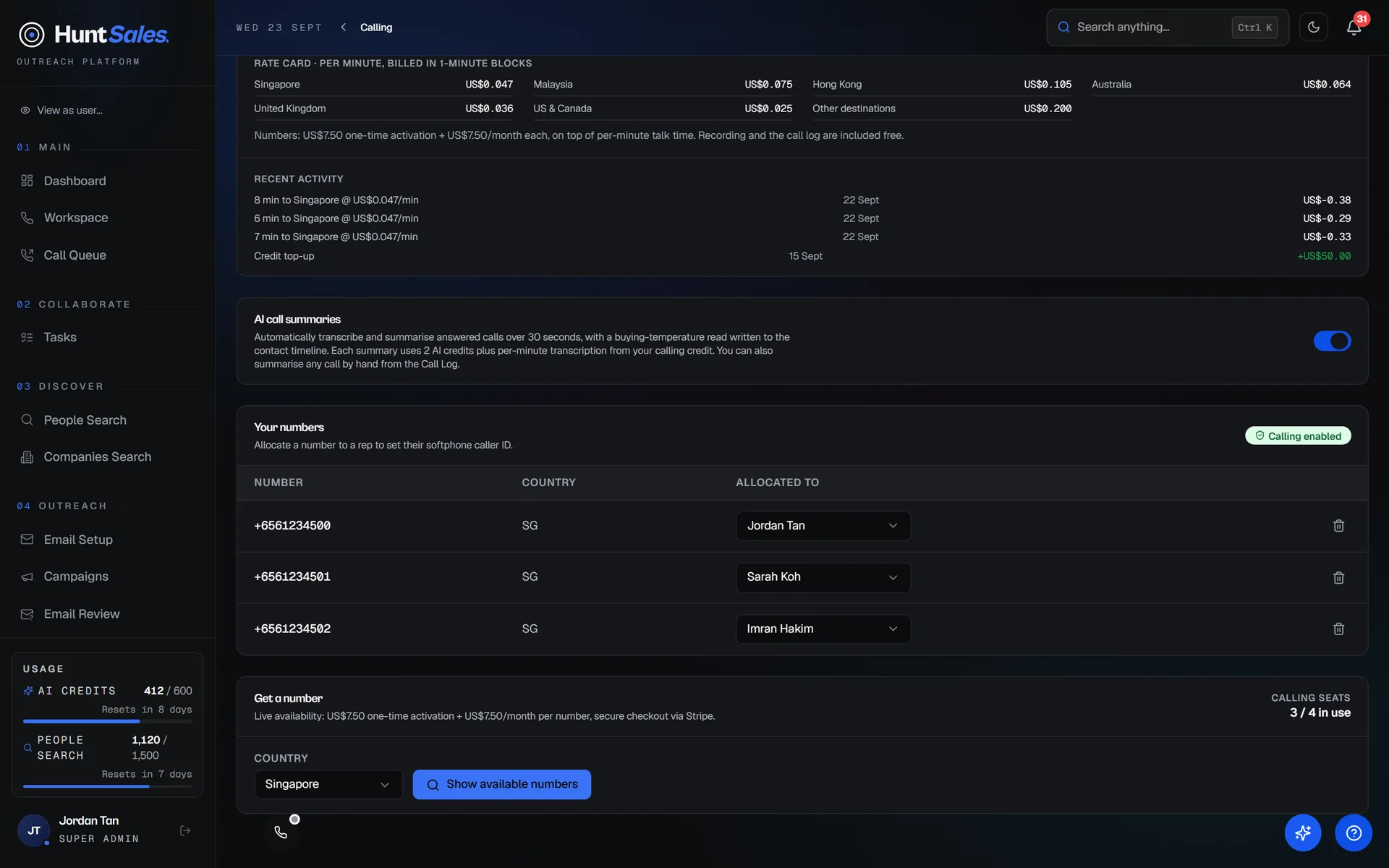This screenshot has width=1389, height=868.
Task: Click the log out icon beside Jordan Tan
Action: [185, 830]
